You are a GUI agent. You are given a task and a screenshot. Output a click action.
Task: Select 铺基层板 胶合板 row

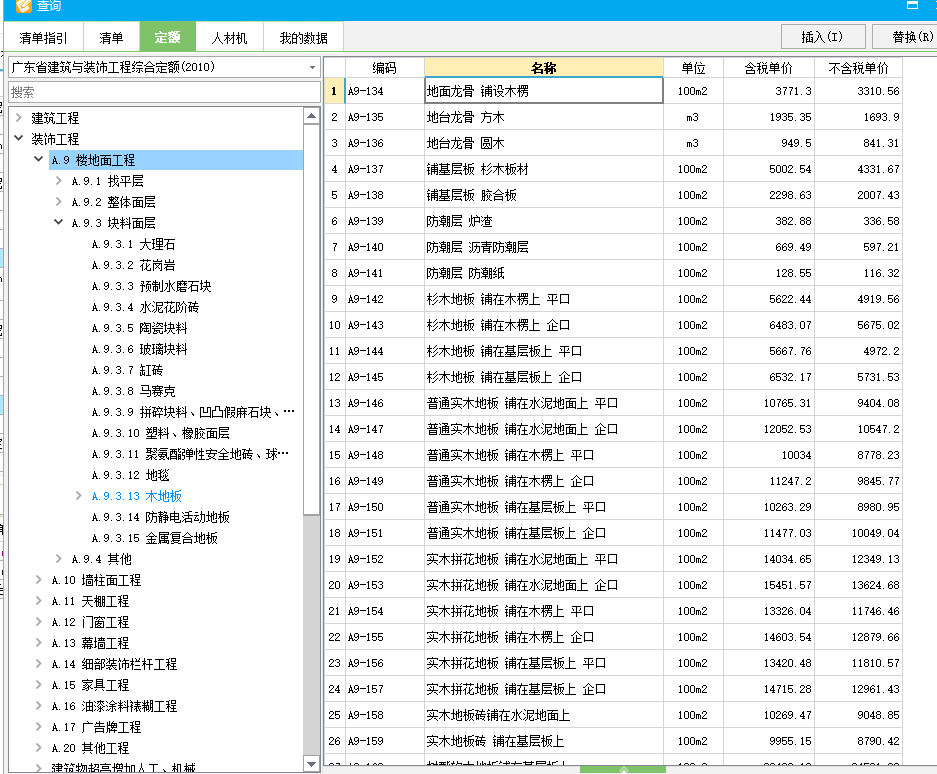613,195
